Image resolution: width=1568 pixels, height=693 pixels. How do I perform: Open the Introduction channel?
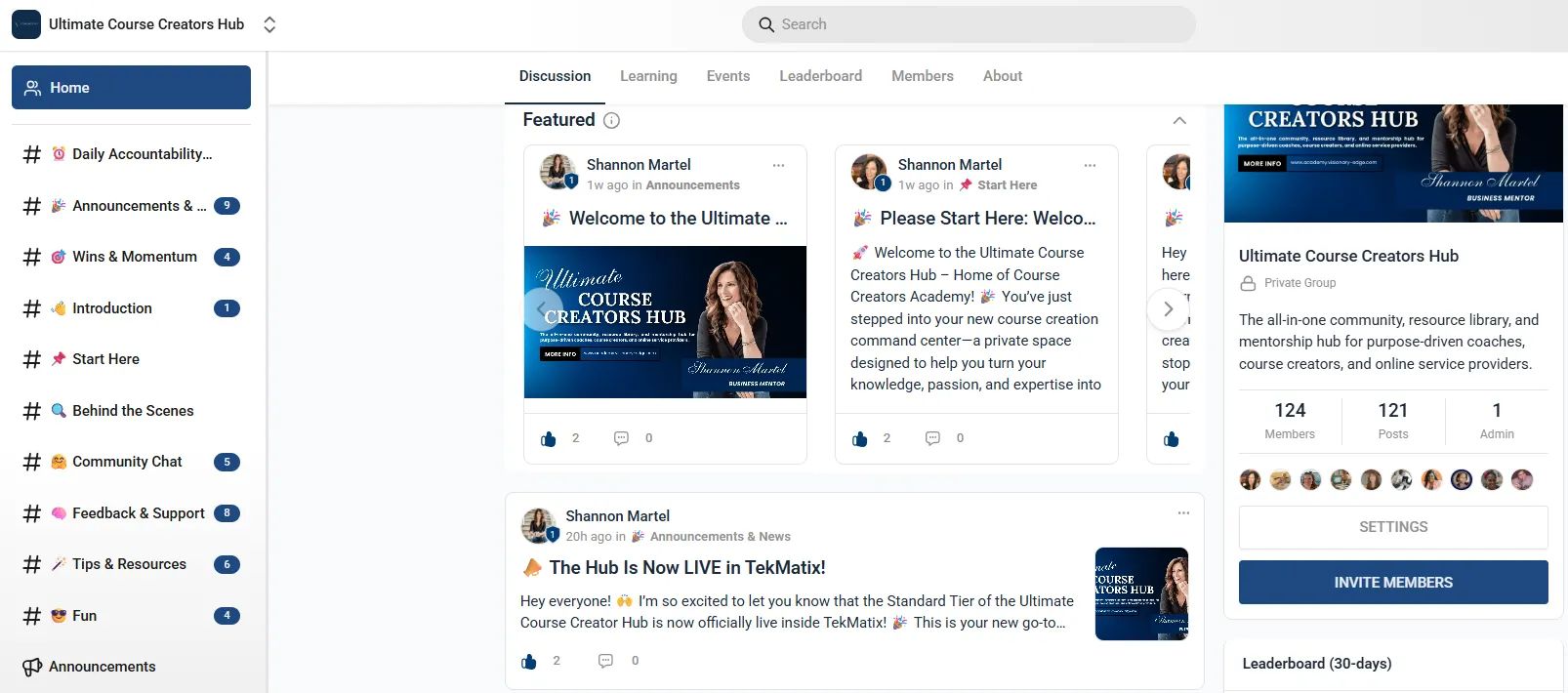[x=131, y=308]
